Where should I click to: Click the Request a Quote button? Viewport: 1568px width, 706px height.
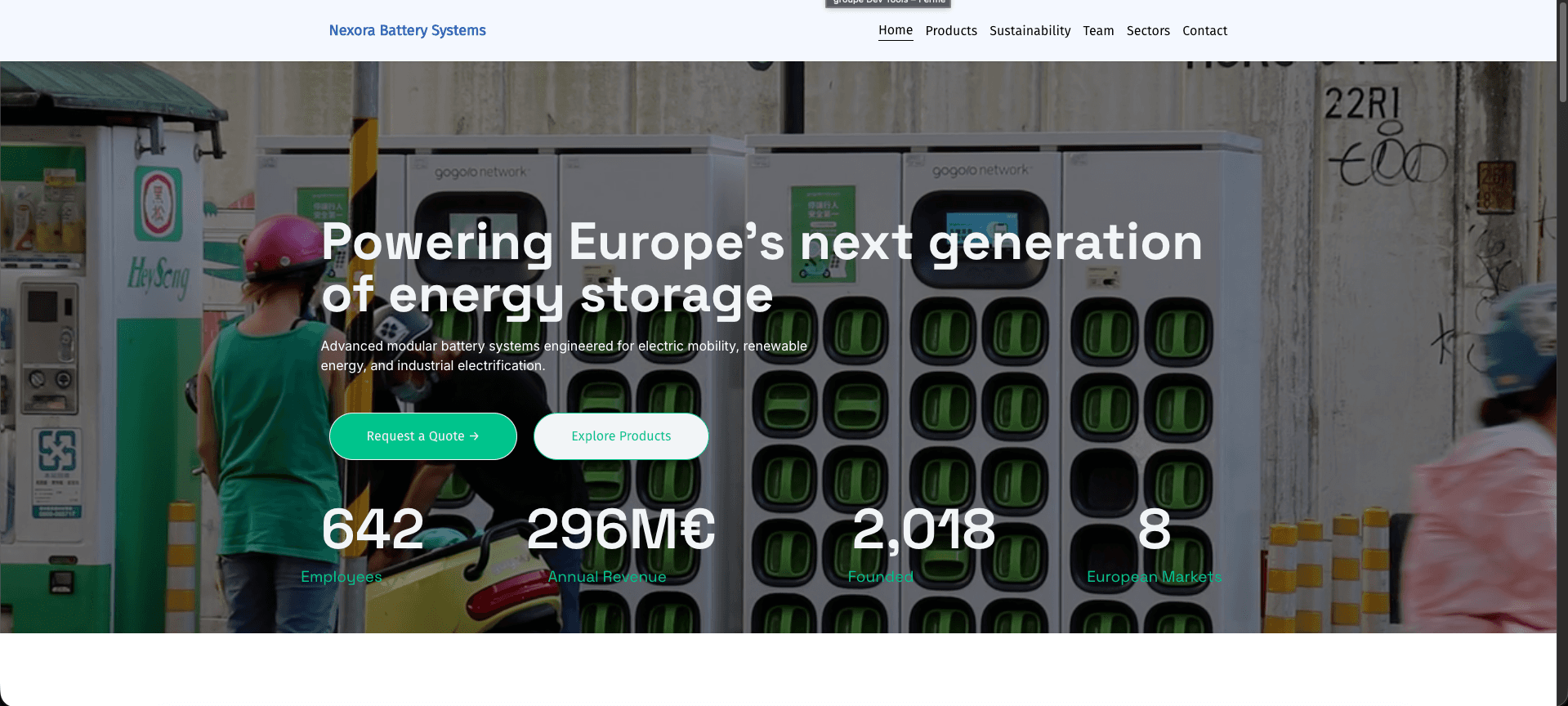click(423, 436)
